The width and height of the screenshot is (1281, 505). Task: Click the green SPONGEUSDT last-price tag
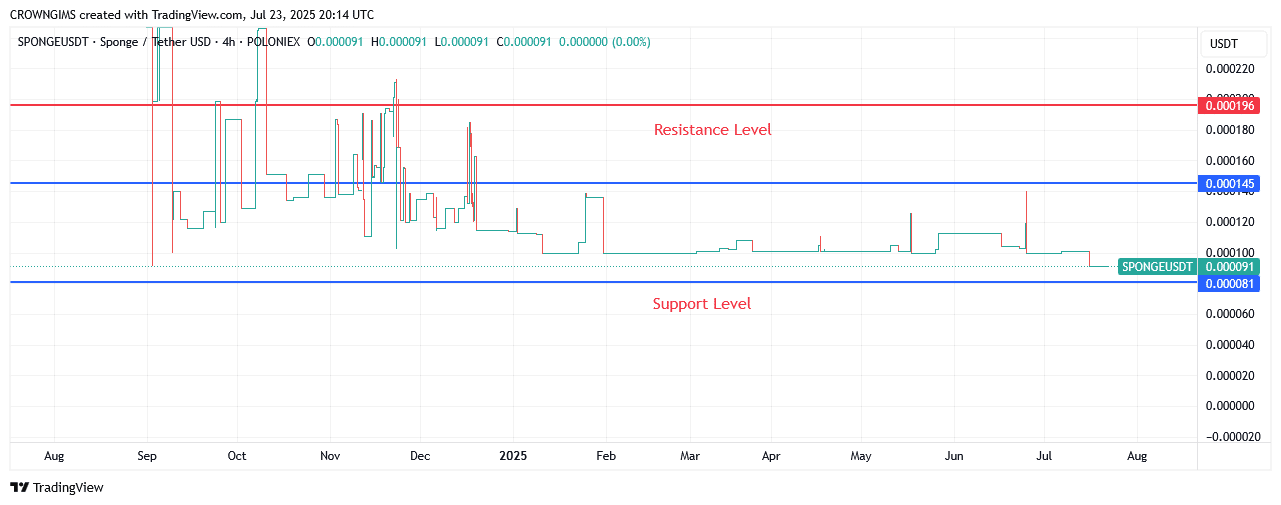tap(1157, 267)
